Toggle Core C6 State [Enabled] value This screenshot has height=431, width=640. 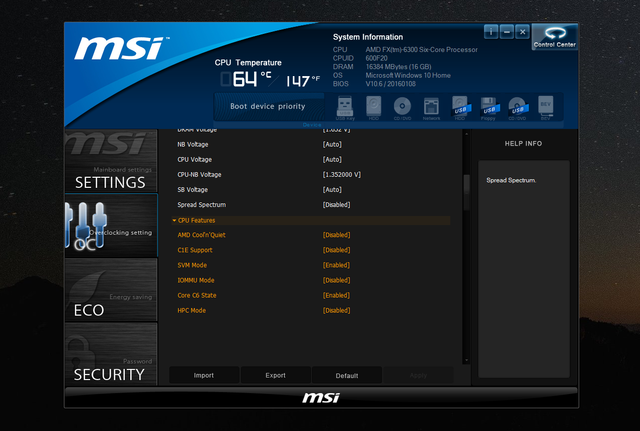(337, 295)
